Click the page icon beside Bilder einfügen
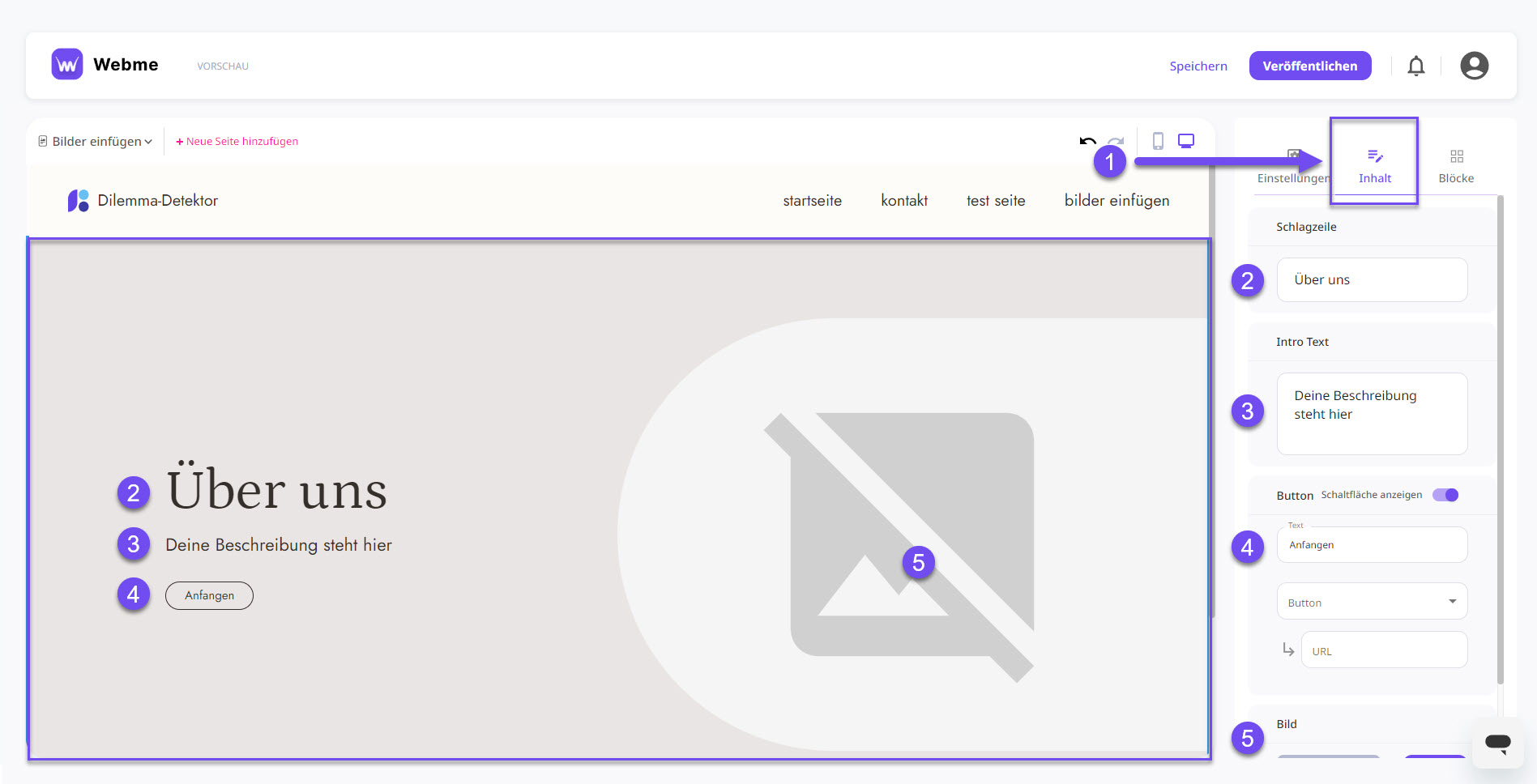The image size is (1537, 784). [x=43, y=141]
